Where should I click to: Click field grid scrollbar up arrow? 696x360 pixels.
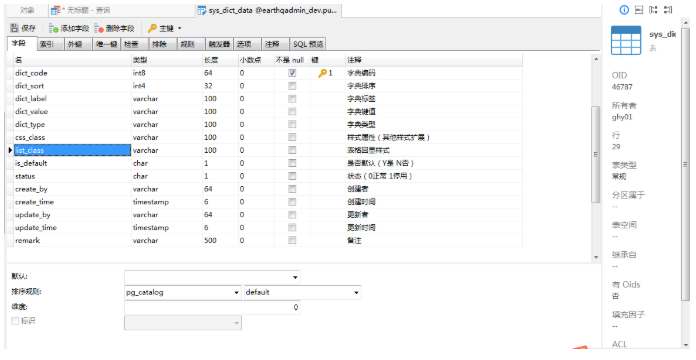point(596,59)
